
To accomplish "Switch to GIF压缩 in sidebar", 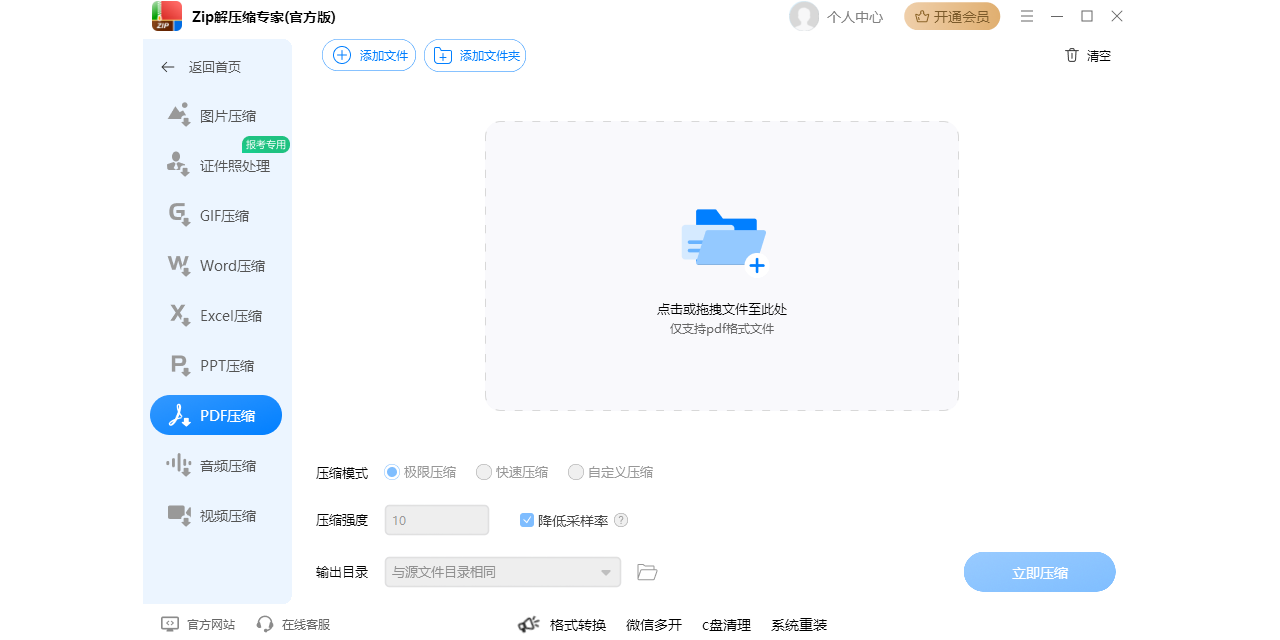I will coord(215,215).
